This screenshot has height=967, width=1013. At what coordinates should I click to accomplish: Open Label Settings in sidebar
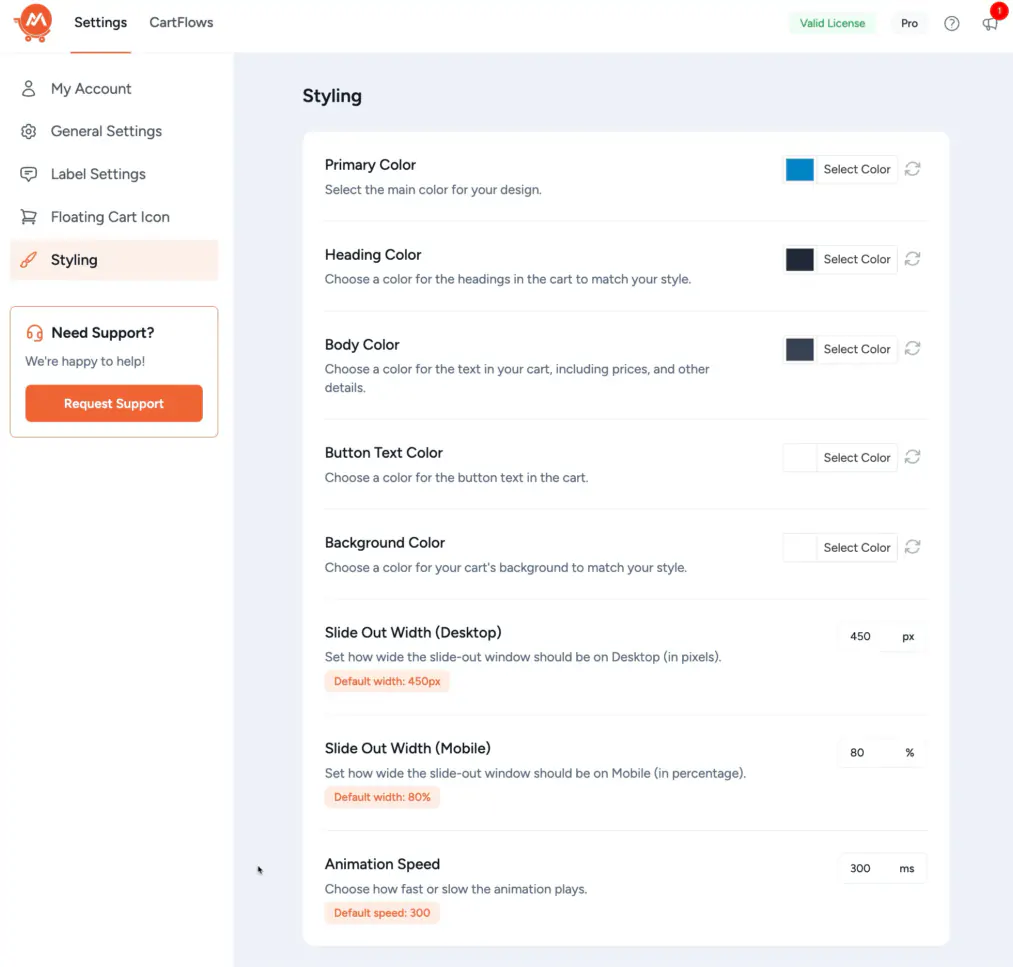[98, 174]
